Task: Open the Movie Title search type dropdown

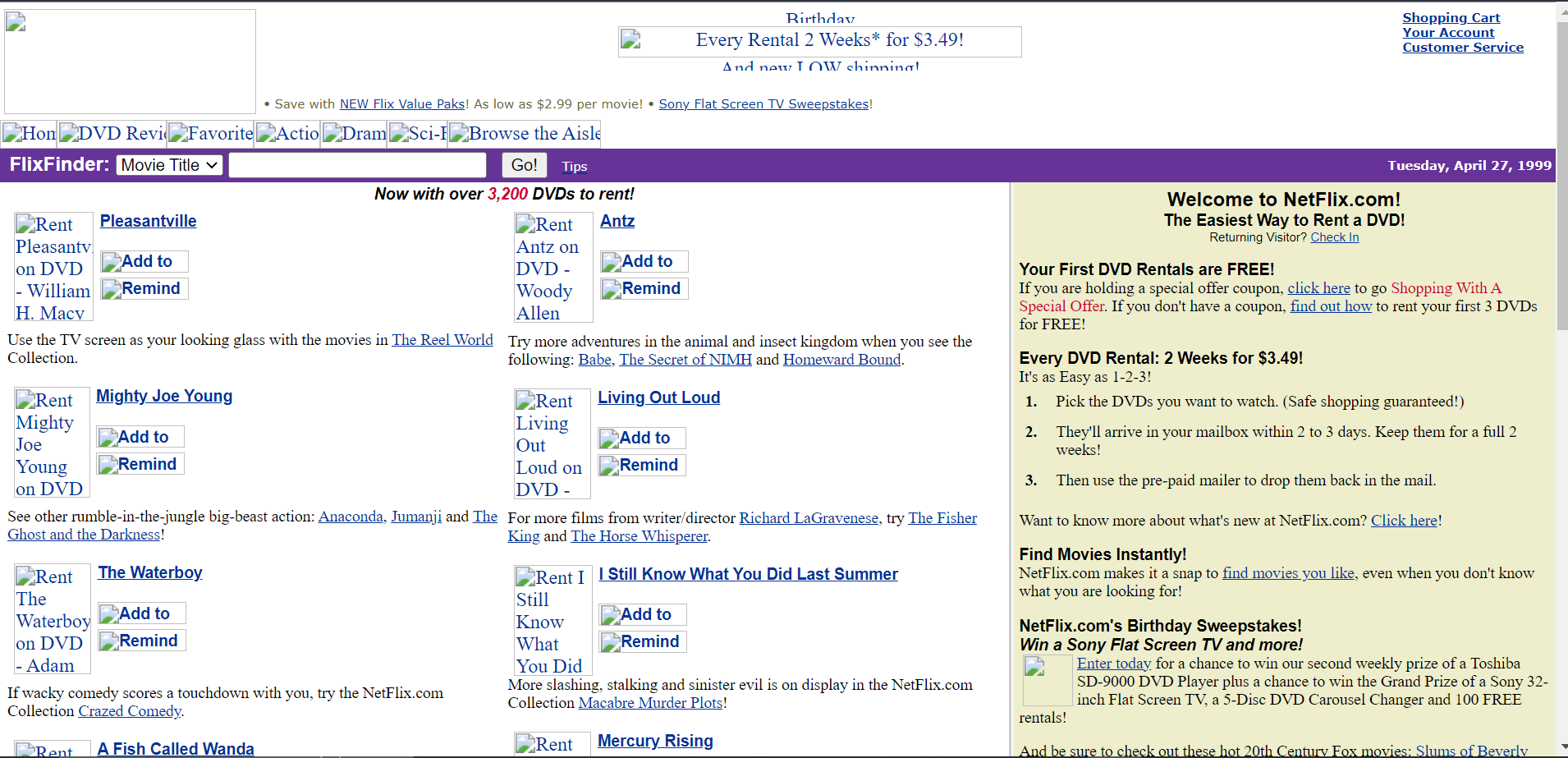Action: point(169,165)
